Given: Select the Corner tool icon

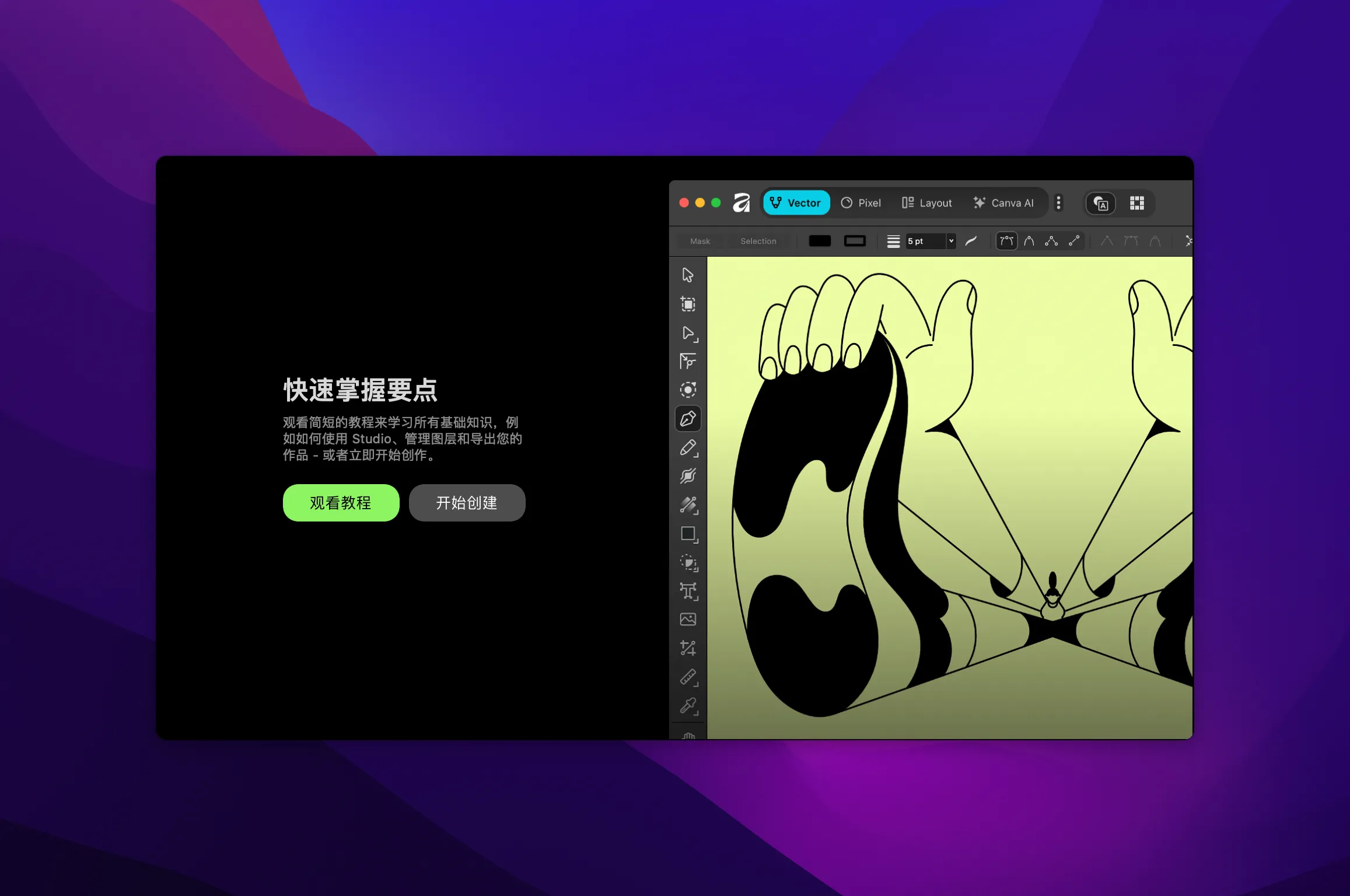Looking at the screenshot, I should pyautogui.click(x=688, y=362).
